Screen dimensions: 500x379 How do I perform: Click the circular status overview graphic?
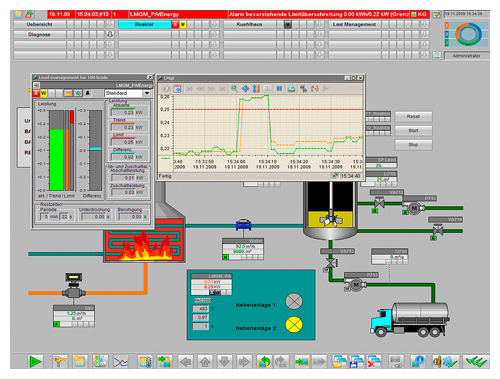pos(469,34)
